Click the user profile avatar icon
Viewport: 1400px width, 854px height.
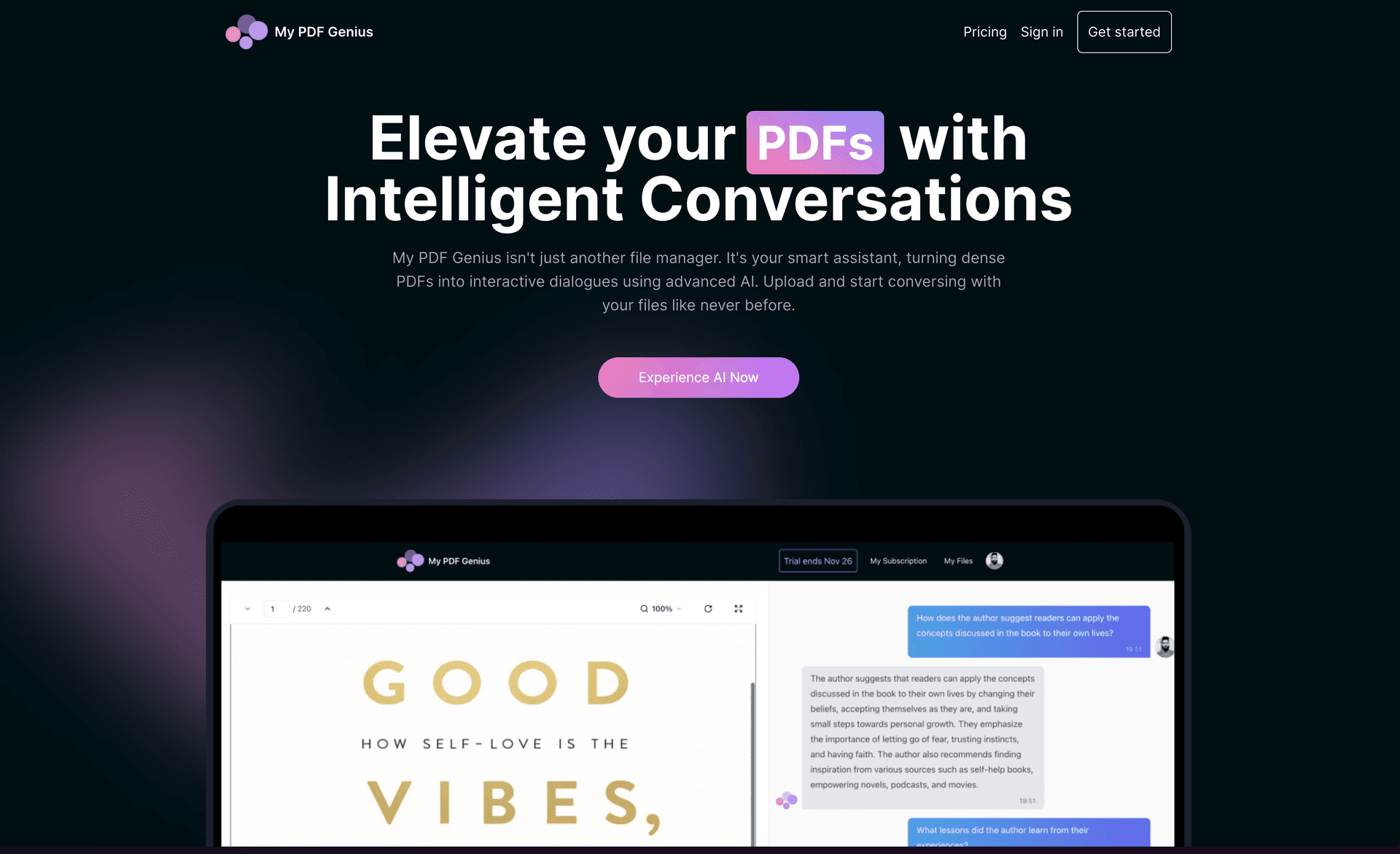[x=994, y=560]
